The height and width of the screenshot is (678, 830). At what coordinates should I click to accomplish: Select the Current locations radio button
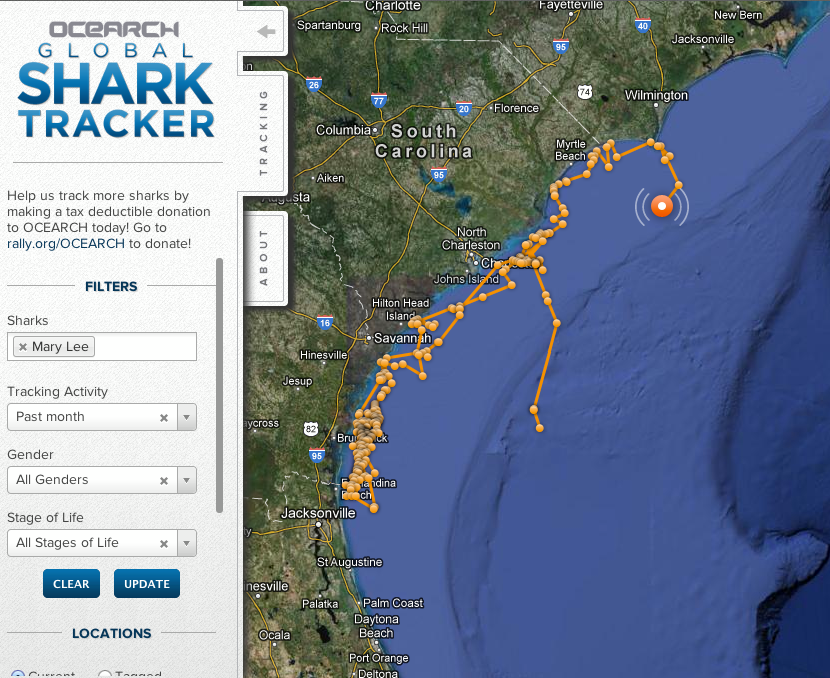click(17, 675)
